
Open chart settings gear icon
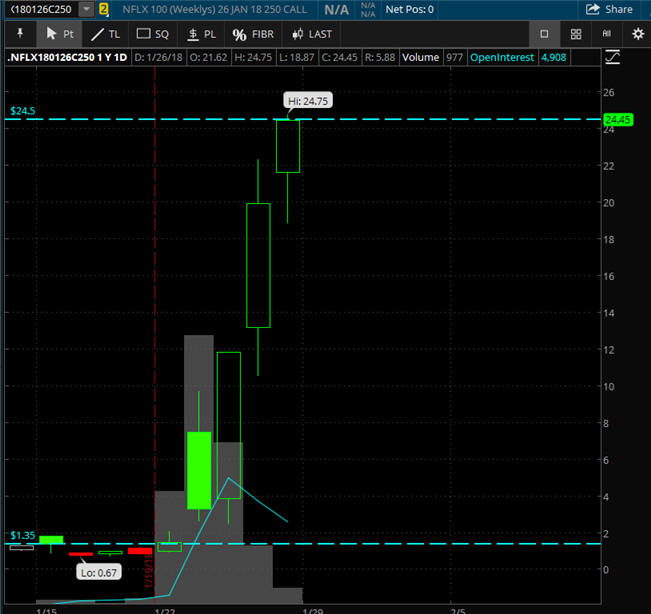point(637,34)
